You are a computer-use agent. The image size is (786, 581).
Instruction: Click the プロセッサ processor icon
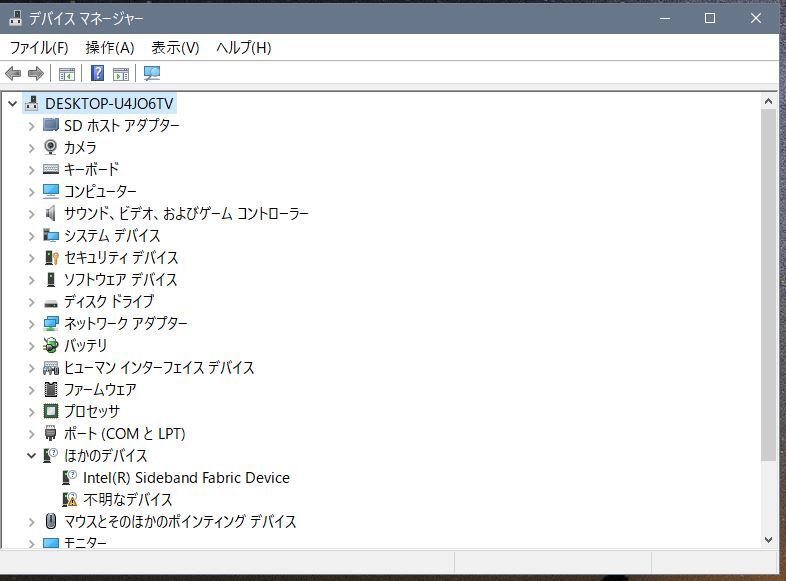tap(51, 411)
